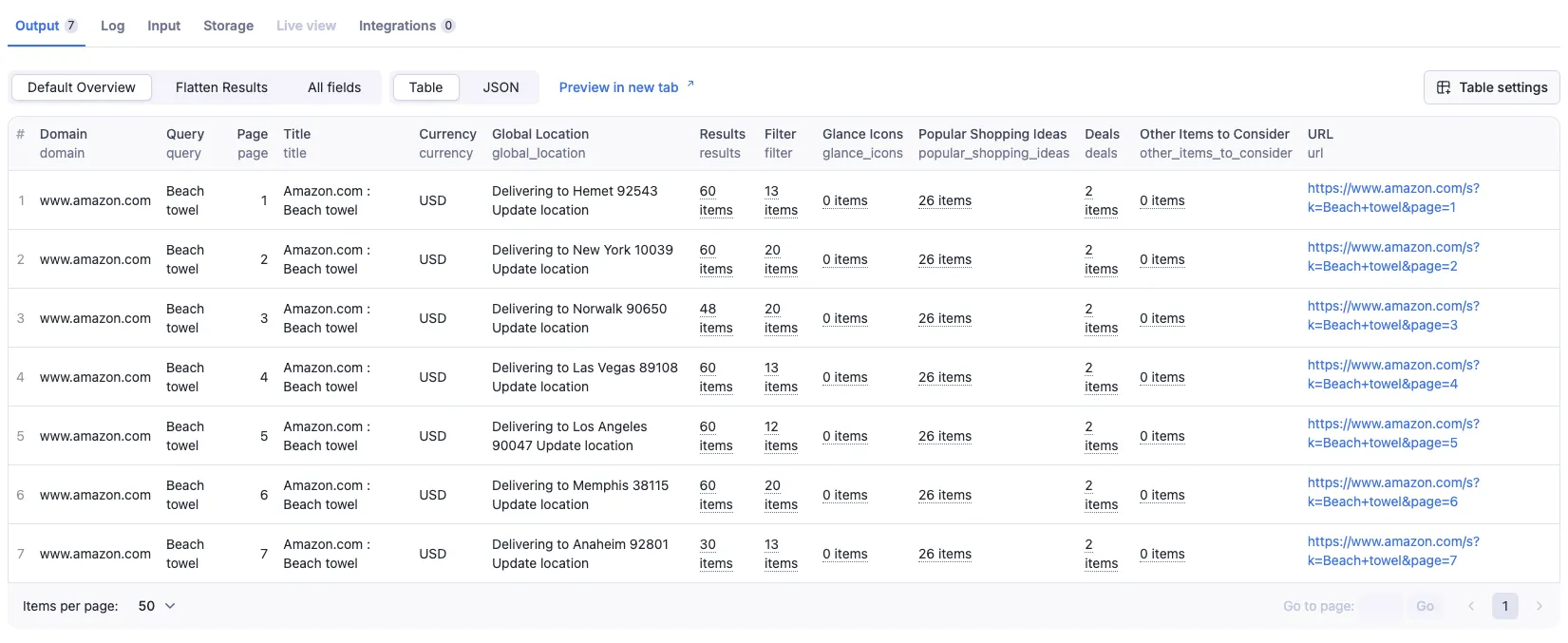Click the Table settings grid icon

pos(1444,87)
